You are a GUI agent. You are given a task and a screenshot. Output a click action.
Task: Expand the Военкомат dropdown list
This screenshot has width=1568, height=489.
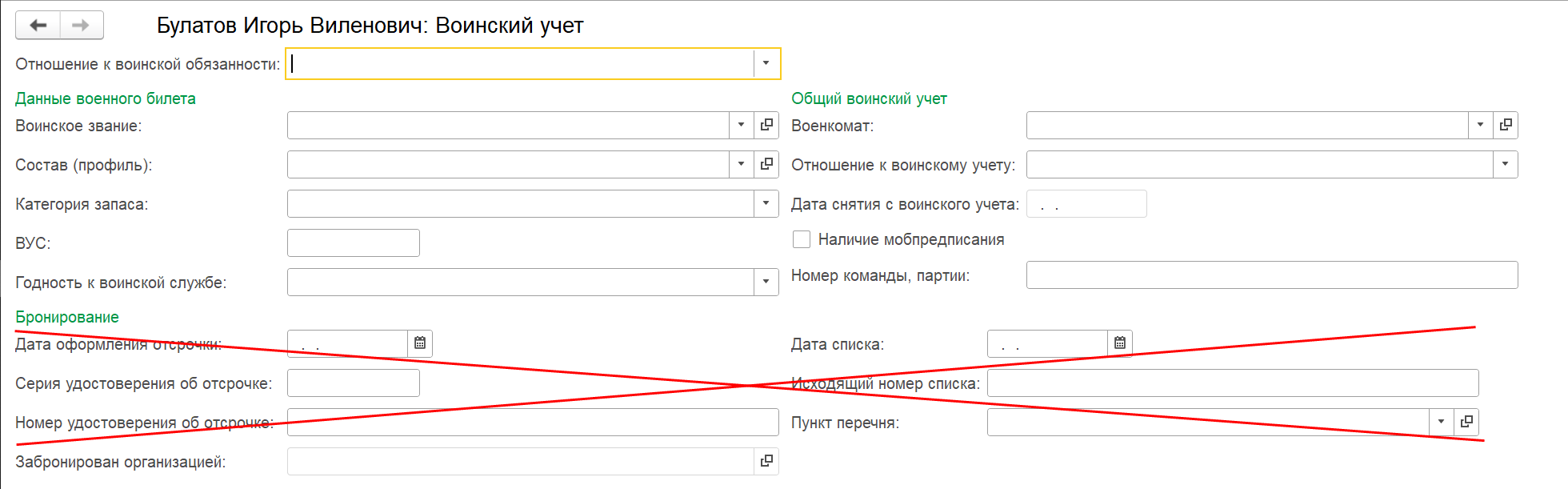pyautogui.click(x=1481, y=125)
